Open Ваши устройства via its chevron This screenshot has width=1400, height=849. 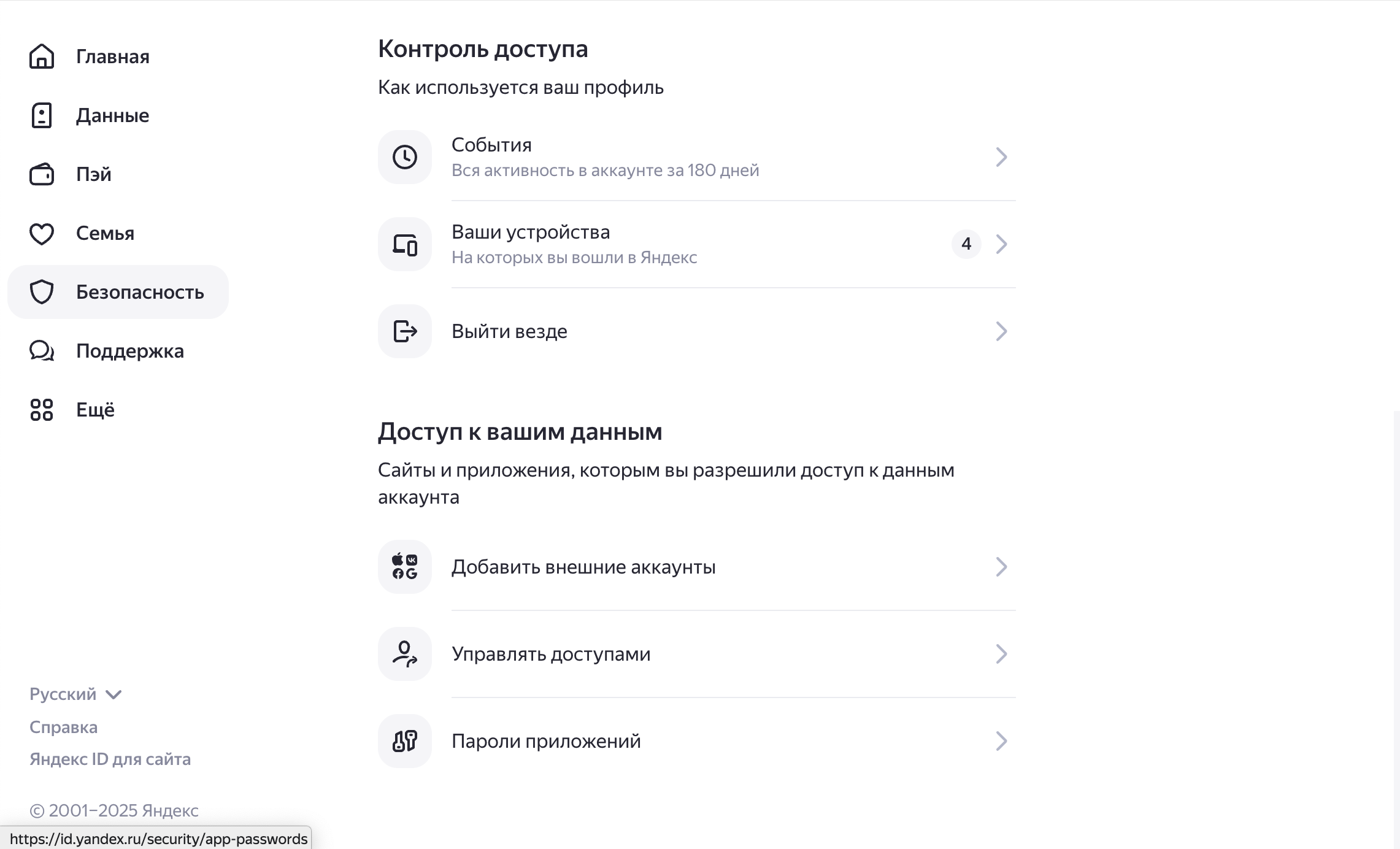[x=1001, y=244]
